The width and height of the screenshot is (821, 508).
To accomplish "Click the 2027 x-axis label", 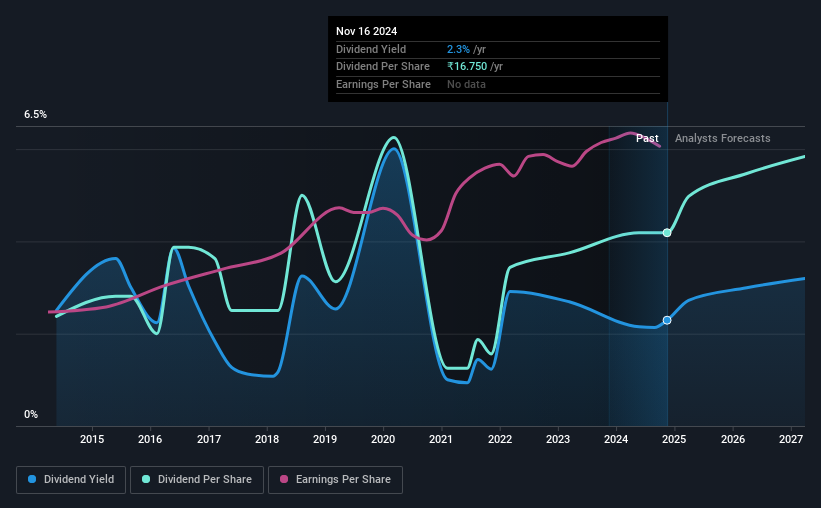I will 791,439.
